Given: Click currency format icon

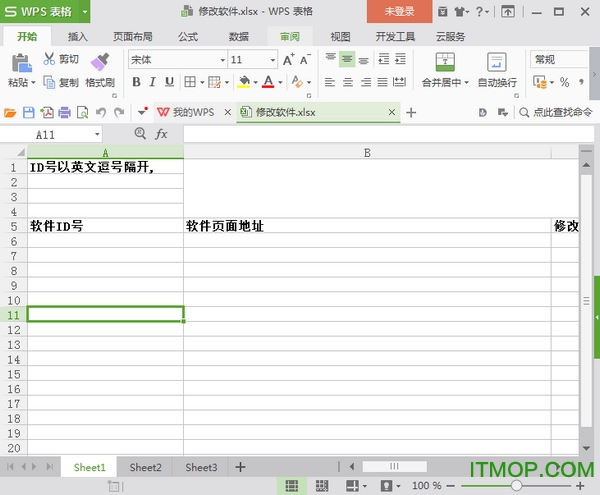Looking at the screenshot, I should 540,81.
